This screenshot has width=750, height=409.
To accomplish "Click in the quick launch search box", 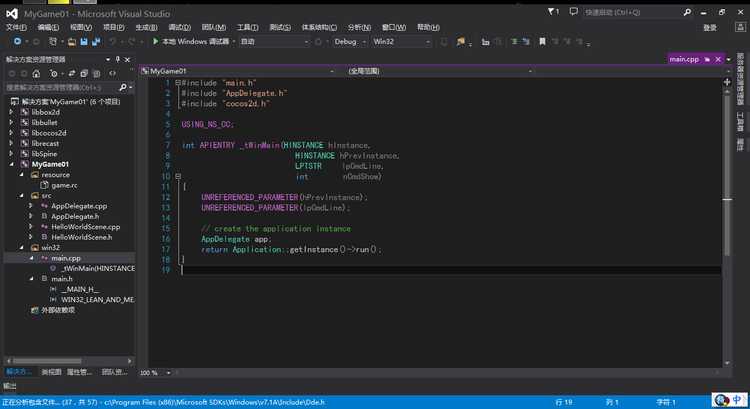I will (632, 12).
